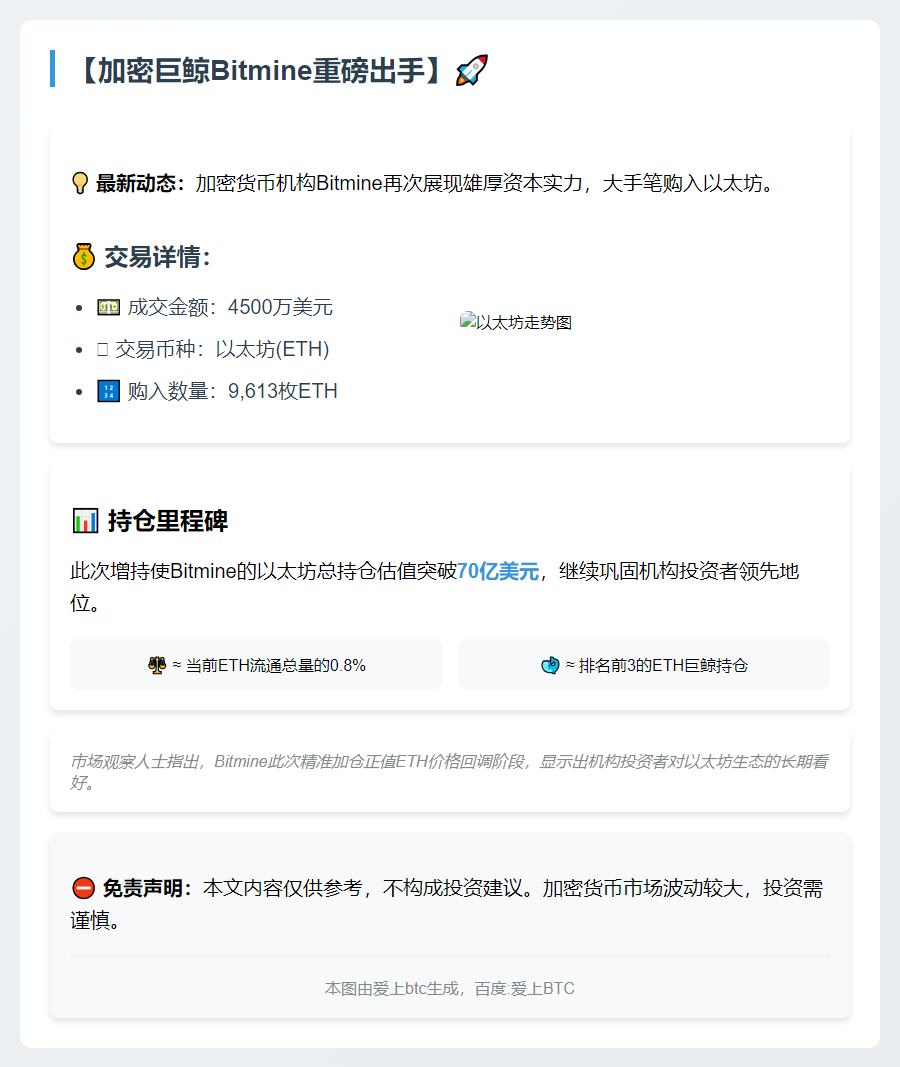Click the 交易币种 以太坊(ETH) list item

(x=220, y=349)
